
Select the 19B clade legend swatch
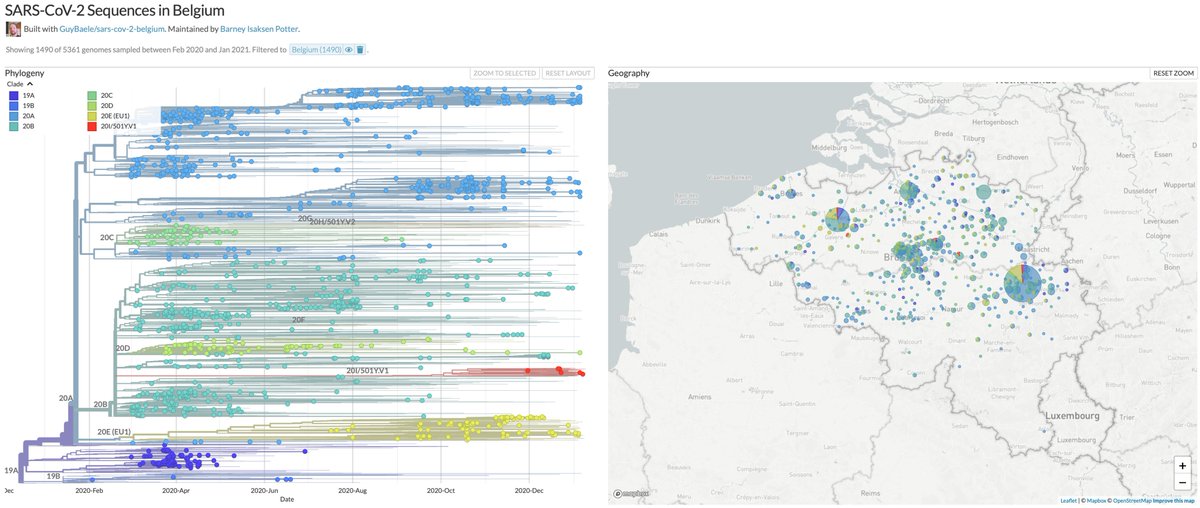(x=13, y=106)
